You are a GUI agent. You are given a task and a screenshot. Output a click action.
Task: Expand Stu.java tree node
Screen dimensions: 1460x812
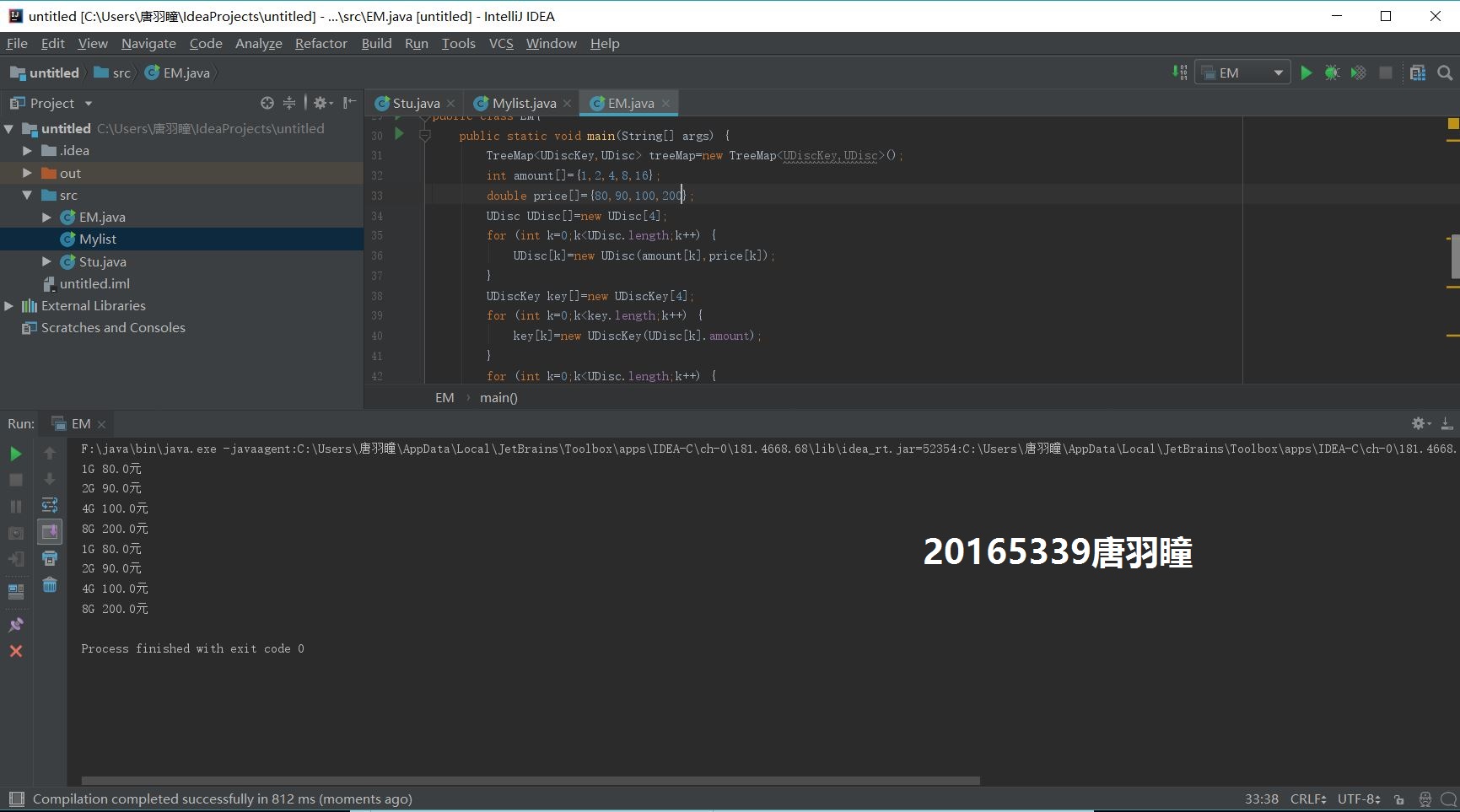pos(46,261)
